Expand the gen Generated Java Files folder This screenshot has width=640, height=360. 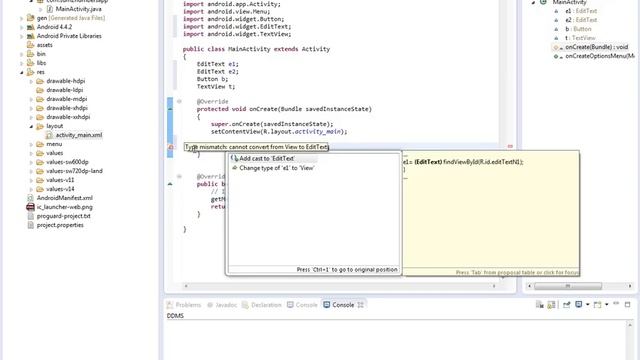click(22, 18)
